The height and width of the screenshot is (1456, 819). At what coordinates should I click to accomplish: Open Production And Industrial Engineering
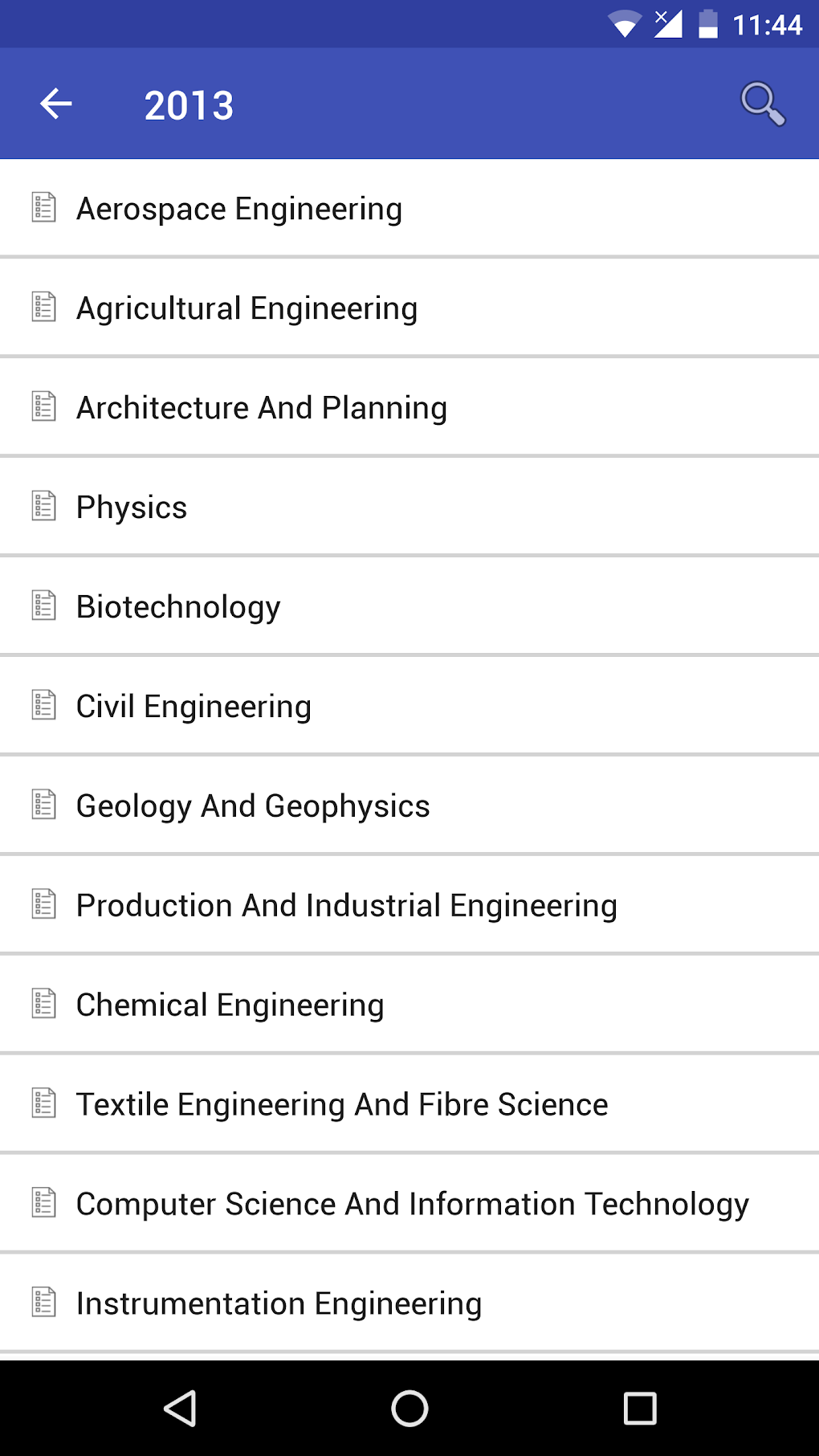pyautogui.click(x=346, y=906)
